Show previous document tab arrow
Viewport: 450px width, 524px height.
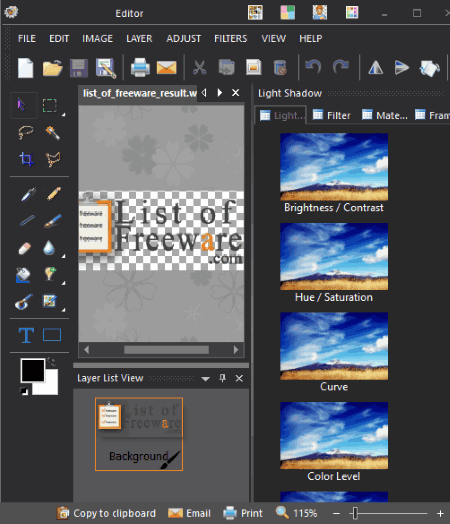[x=204, y=93]
